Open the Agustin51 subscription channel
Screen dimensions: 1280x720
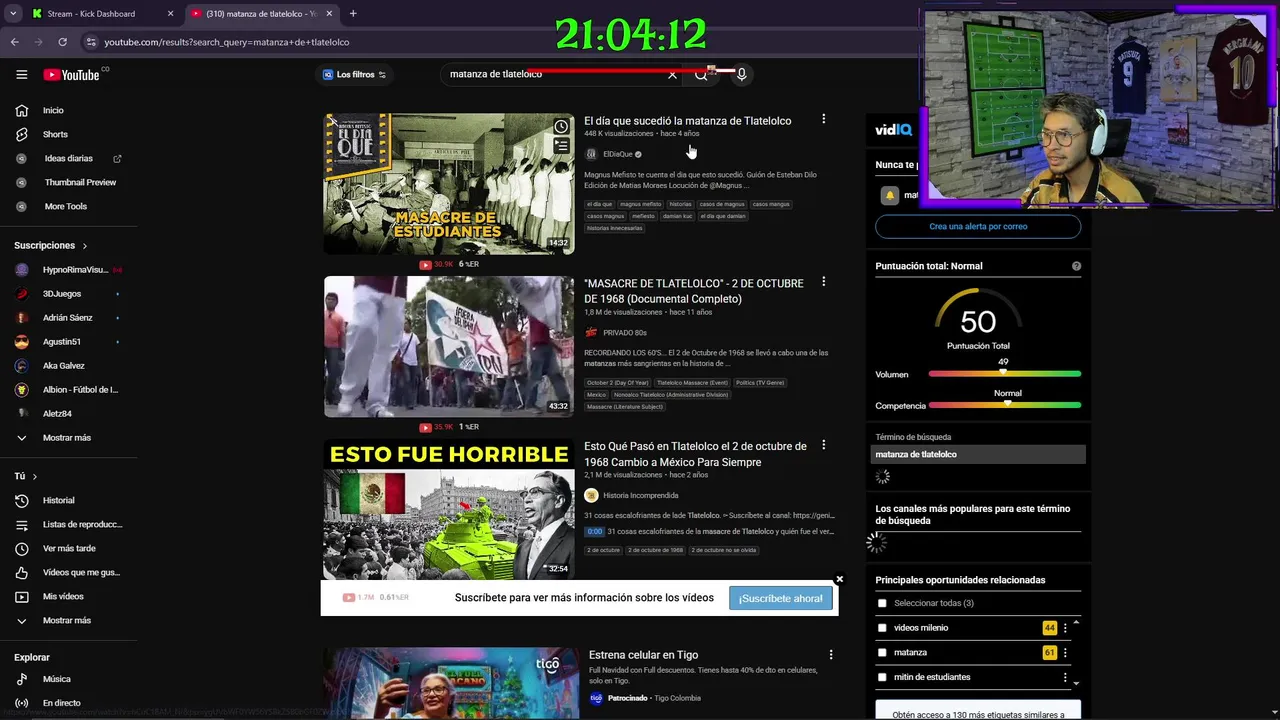tap(62, 341)
